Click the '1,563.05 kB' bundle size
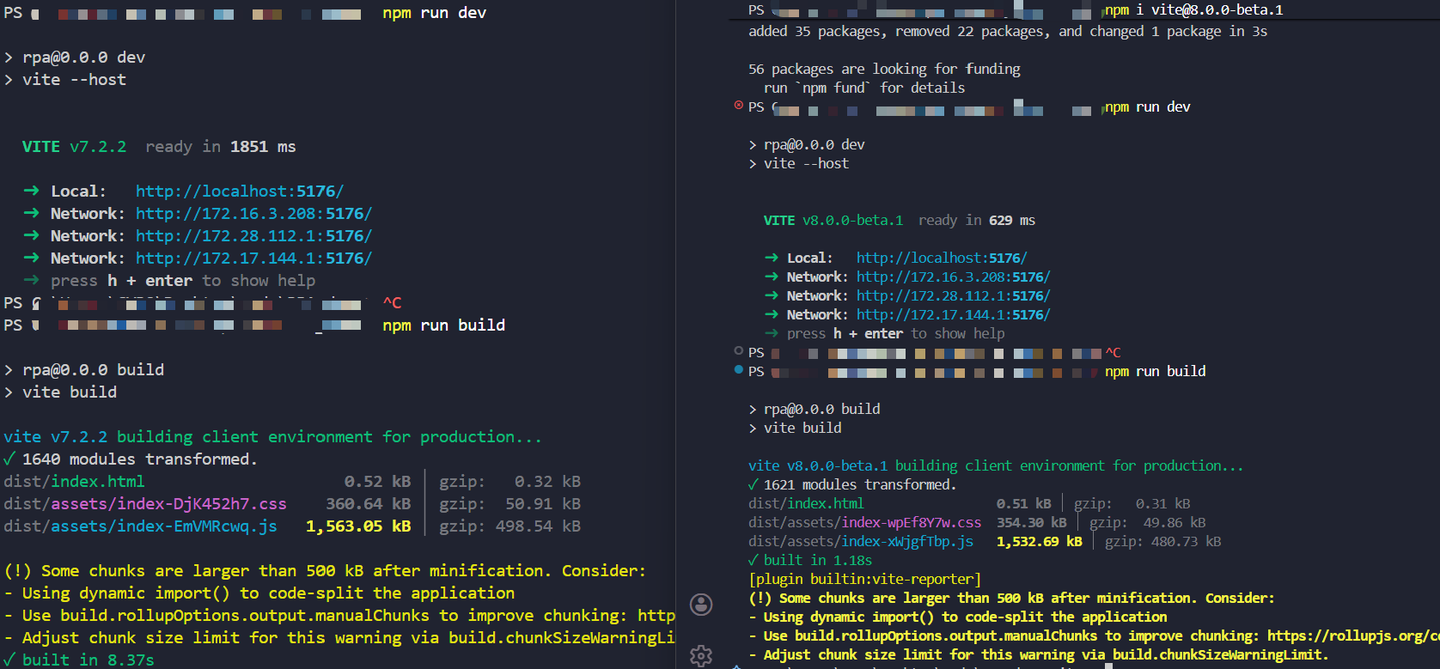 pos(358,526)
